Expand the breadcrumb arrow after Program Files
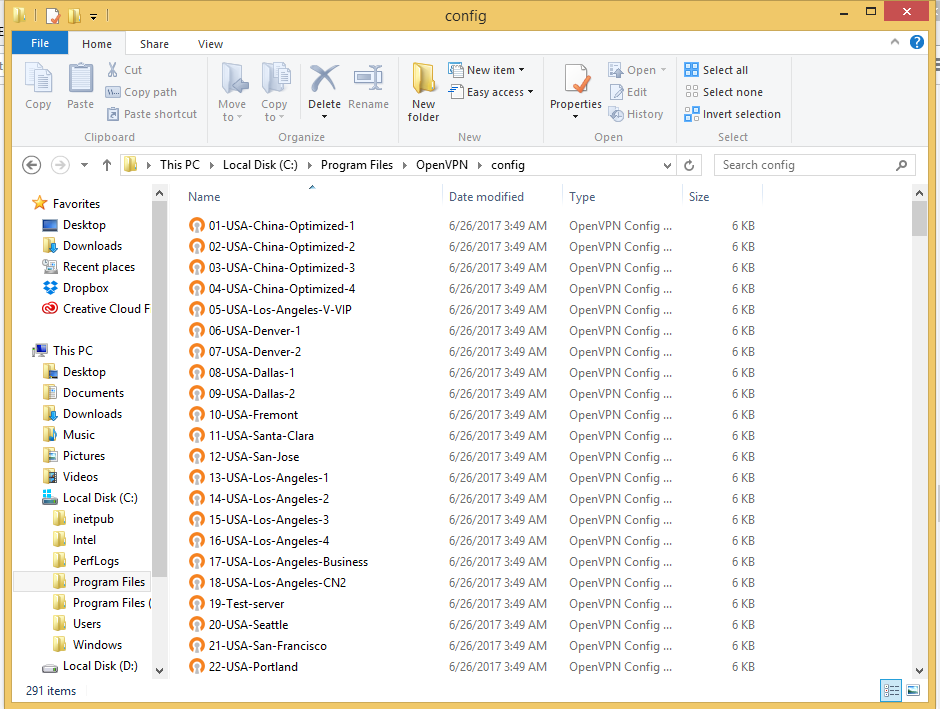The image size is (940, 709). [404, 165]
